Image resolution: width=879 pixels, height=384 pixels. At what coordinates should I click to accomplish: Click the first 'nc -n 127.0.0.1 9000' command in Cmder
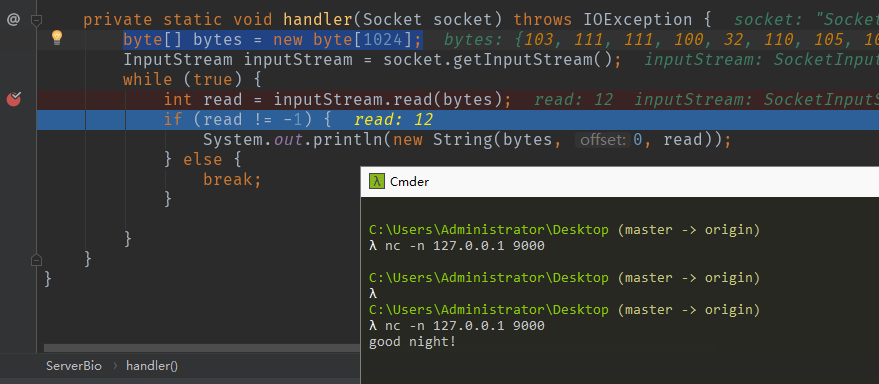pyautogui.click(x=465, y=246)
